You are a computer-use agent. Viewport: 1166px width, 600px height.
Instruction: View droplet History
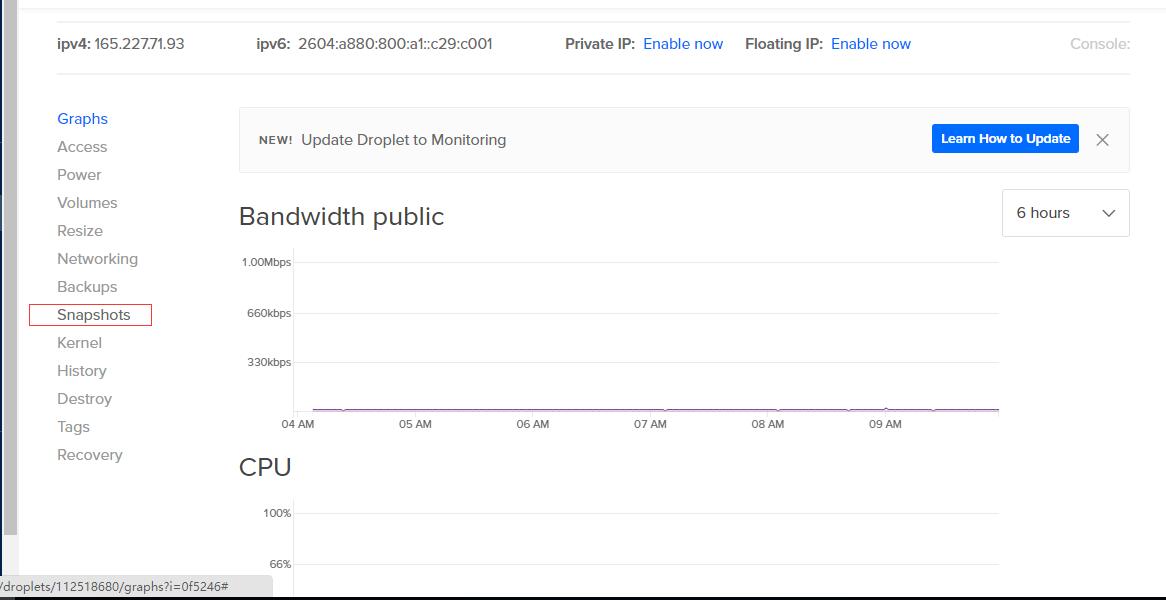[81, 371]
